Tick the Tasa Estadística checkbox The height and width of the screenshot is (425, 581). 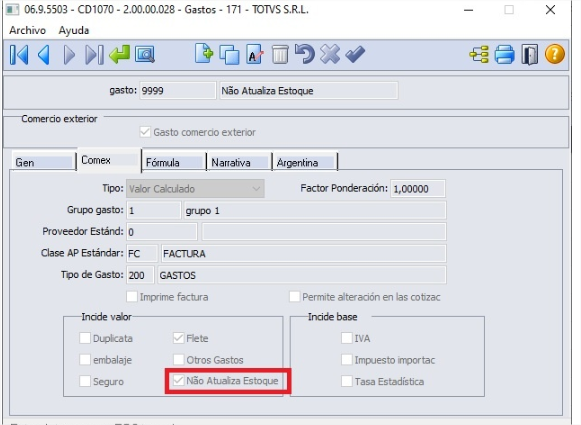coord(347,381)
